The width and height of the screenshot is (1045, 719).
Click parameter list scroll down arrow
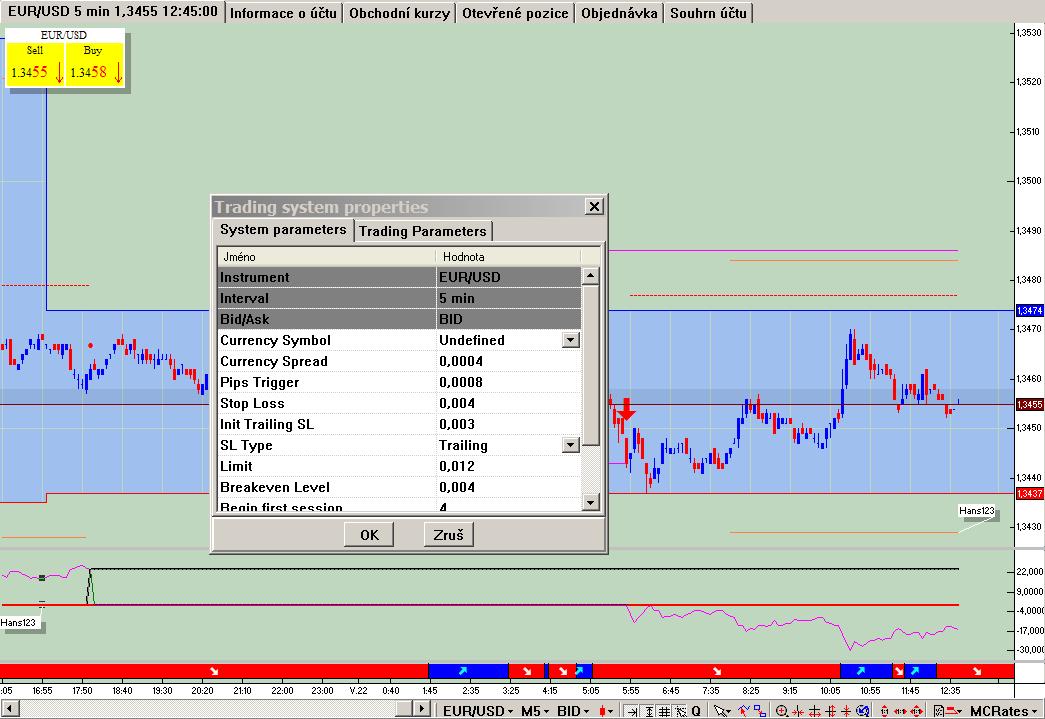590,502
